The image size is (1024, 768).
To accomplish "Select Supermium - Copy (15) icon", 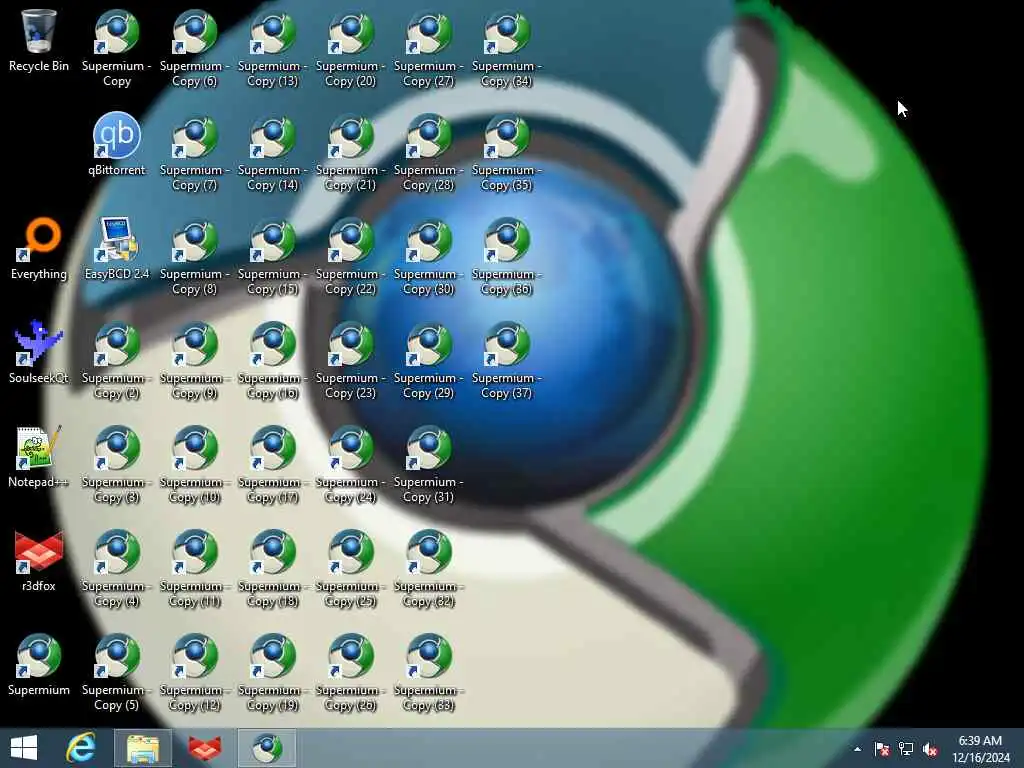I will [272, 256].
